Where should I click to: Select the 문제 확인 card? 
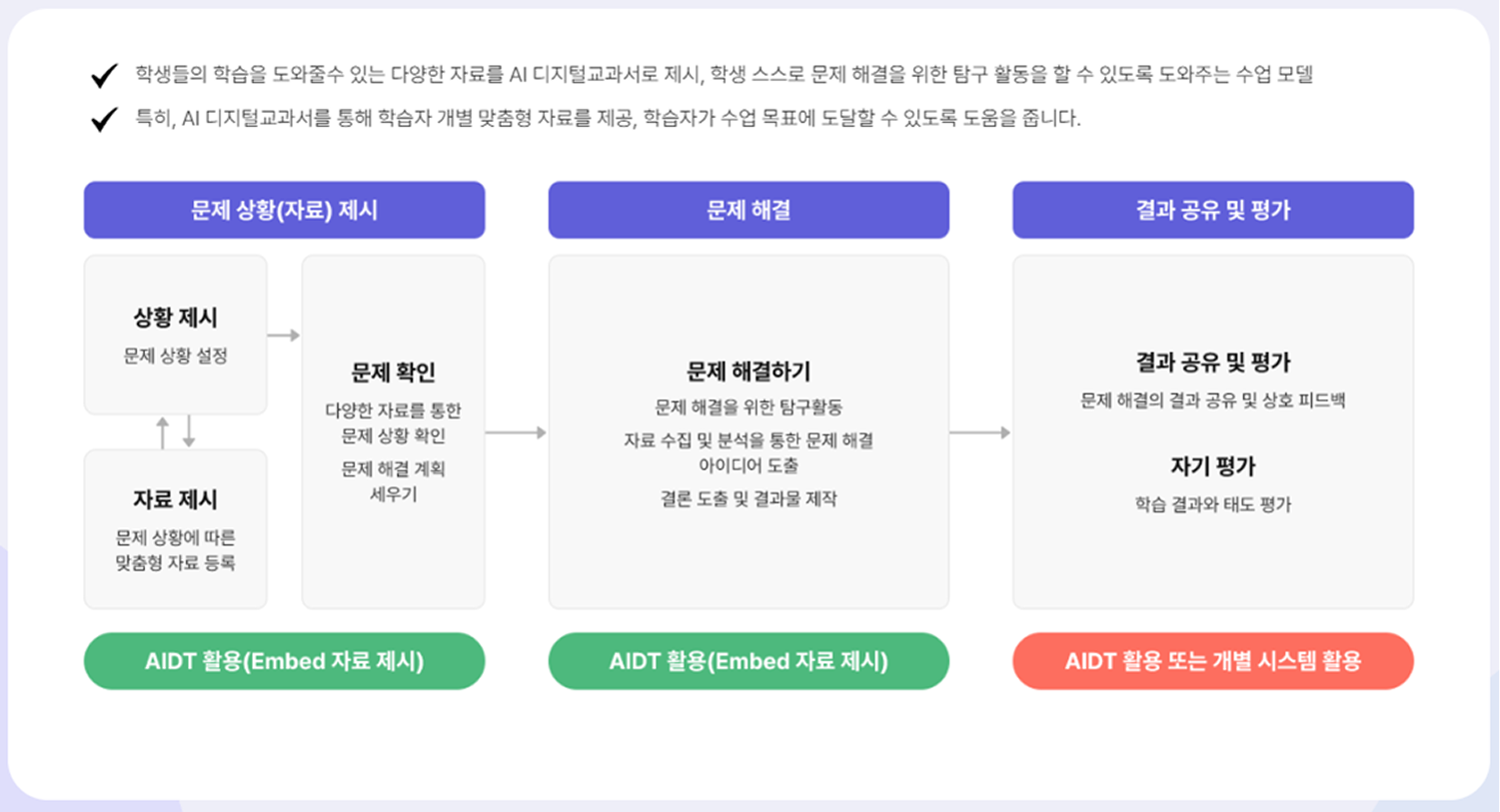pos(394,431)
